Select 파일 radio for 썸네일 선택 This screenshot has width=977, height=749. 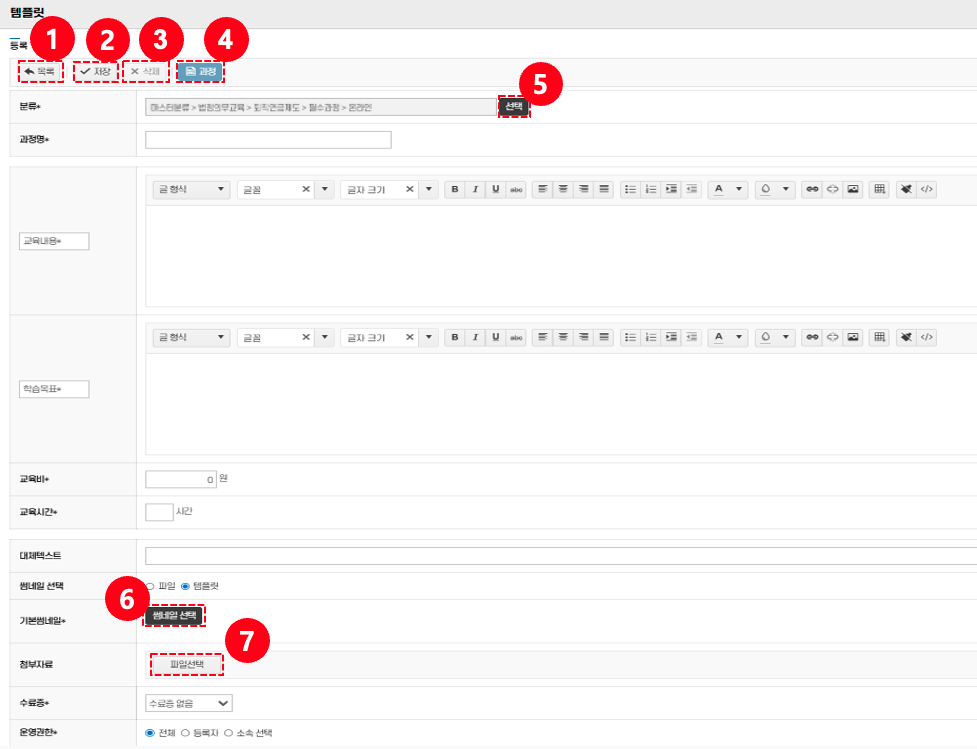[x=150, y=586]
